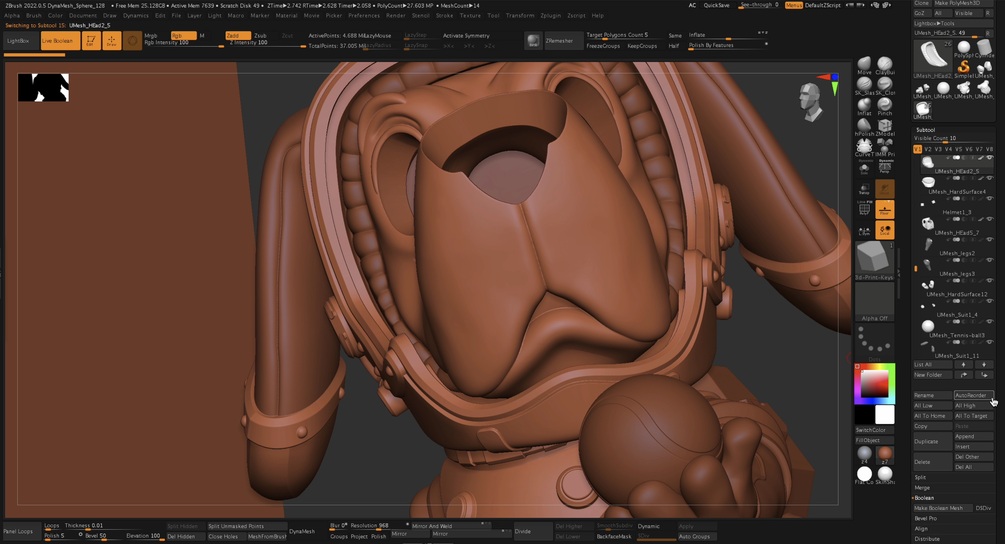Expand the Merge section
The width and height of the screenshot is (1005, 544).
(922, 488)
